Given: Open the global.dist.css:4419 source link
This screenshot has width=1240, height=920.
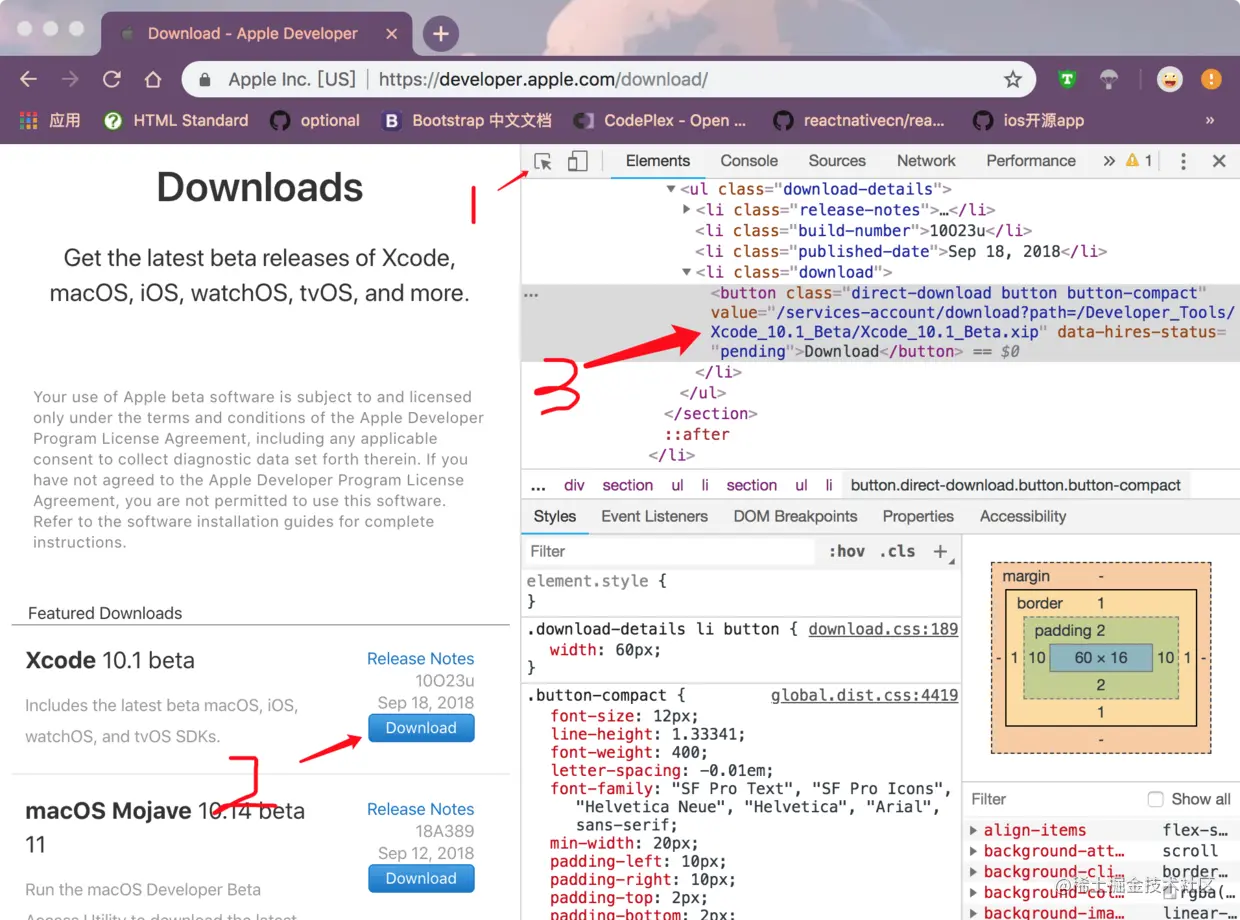Looking at the screenshot, I should tap(865, 696).
